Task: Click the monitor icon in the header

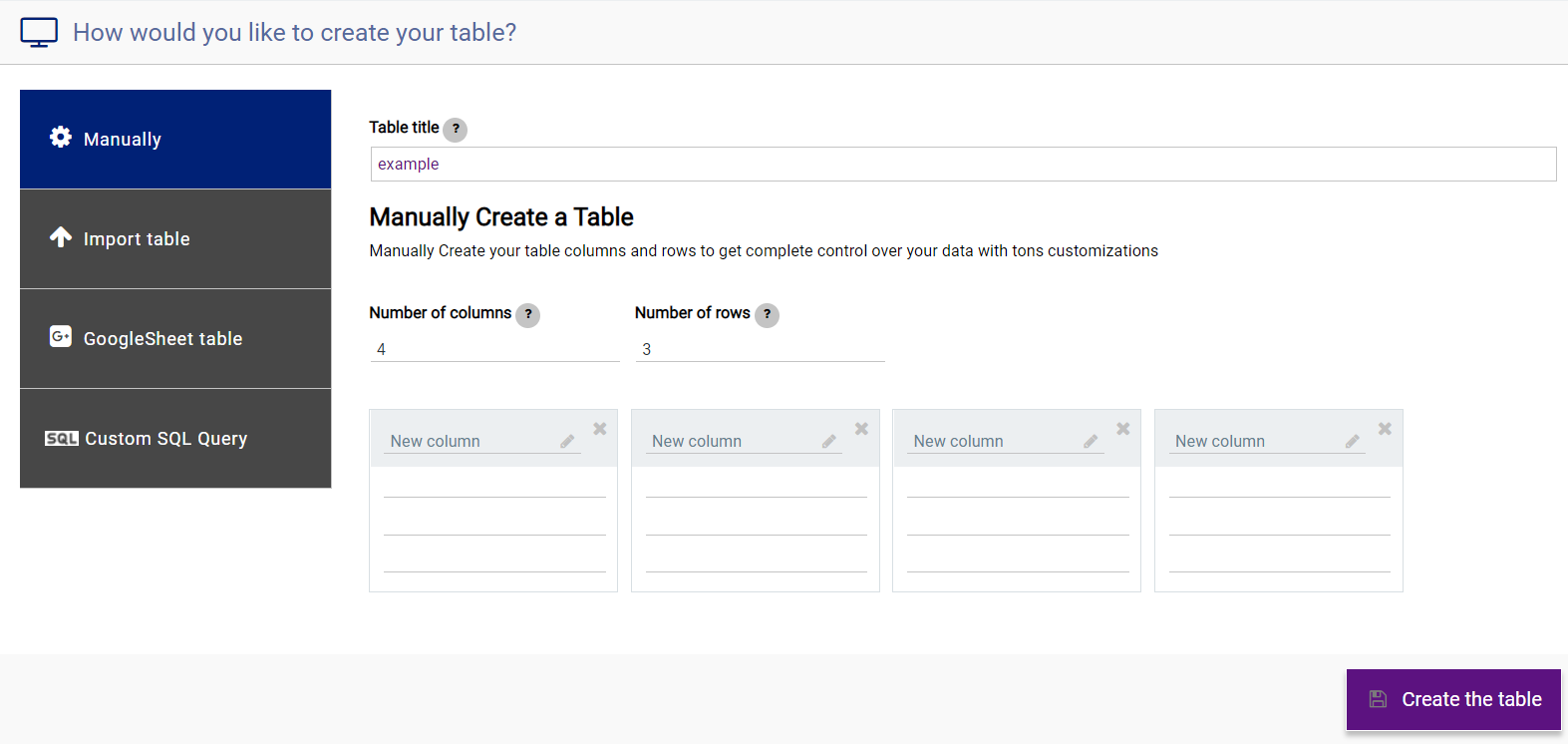Action: [39, 31]
